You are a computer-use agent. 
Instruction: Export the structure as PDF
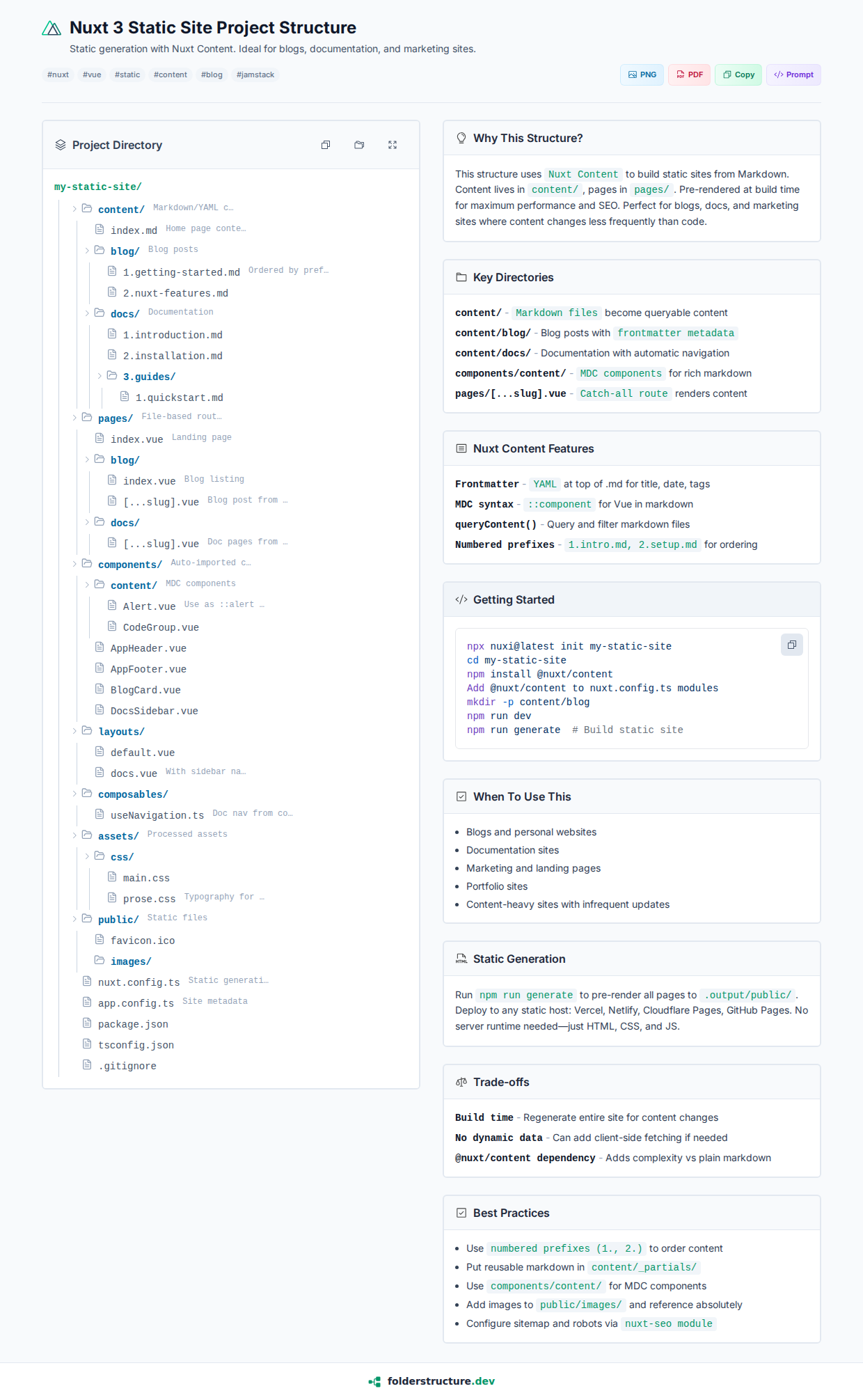point(689,75)
